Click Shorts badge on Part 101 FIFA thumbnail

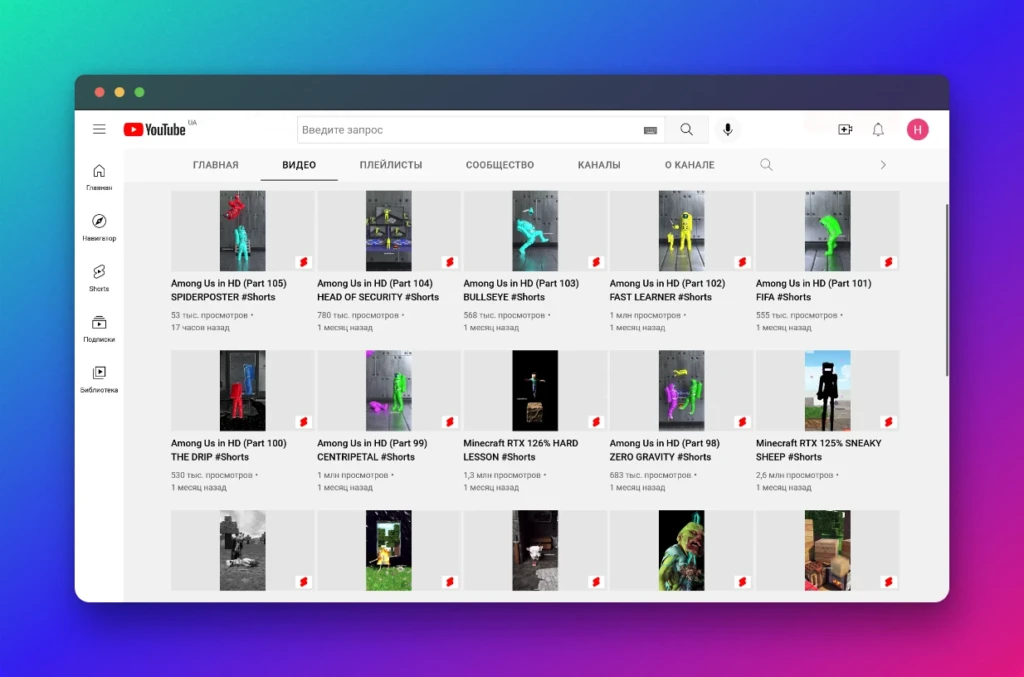click(889, 262)
